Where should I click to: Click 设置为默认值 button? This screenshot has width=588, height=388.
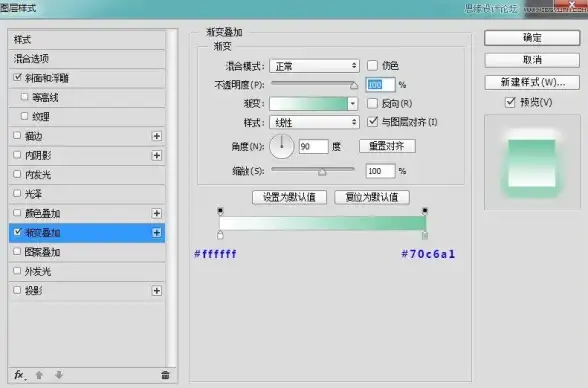coord(289,197)
